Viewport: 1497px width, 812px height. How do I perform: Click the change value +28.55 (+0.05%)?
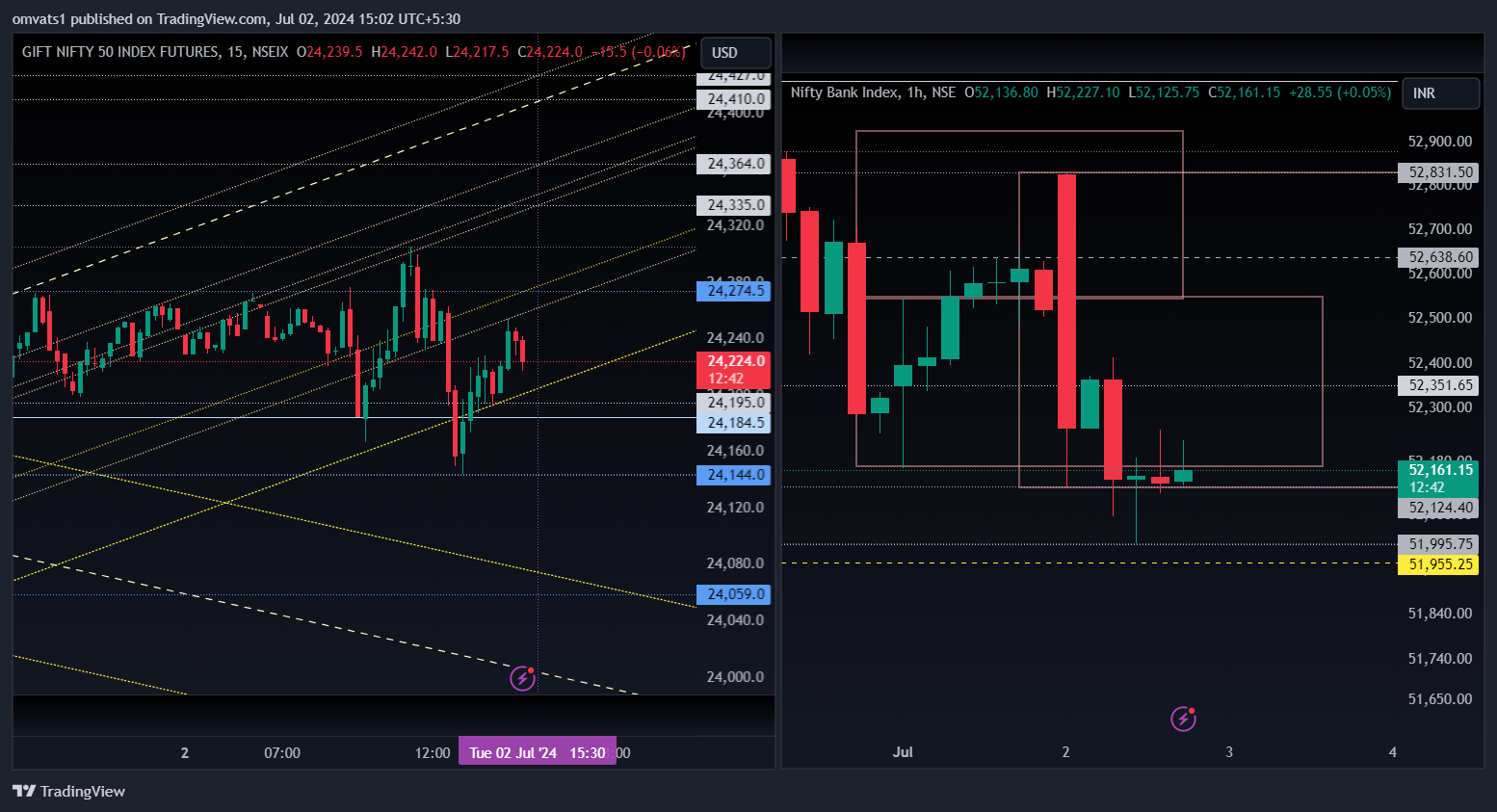pos(1340,92)
